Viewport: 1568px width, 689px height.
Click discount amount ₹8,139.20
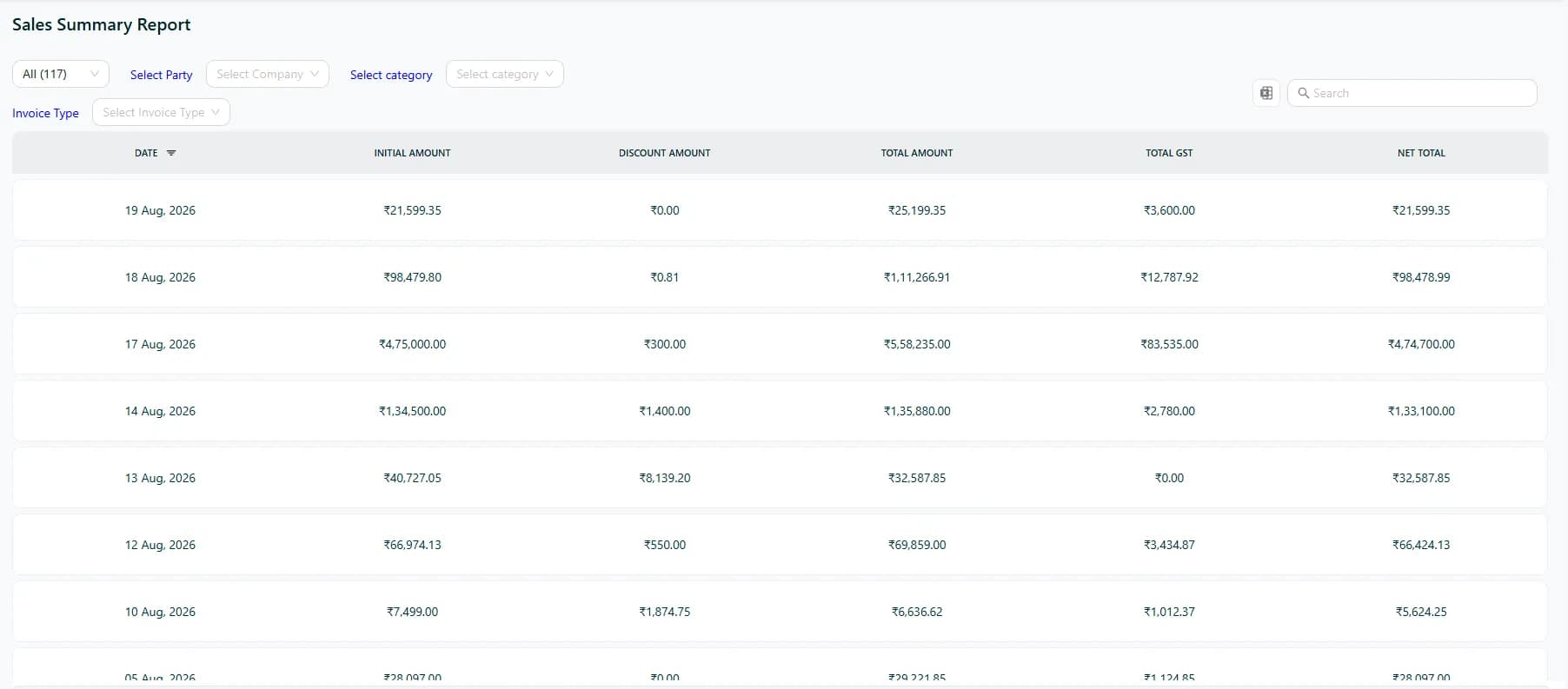tap(665, 478)
